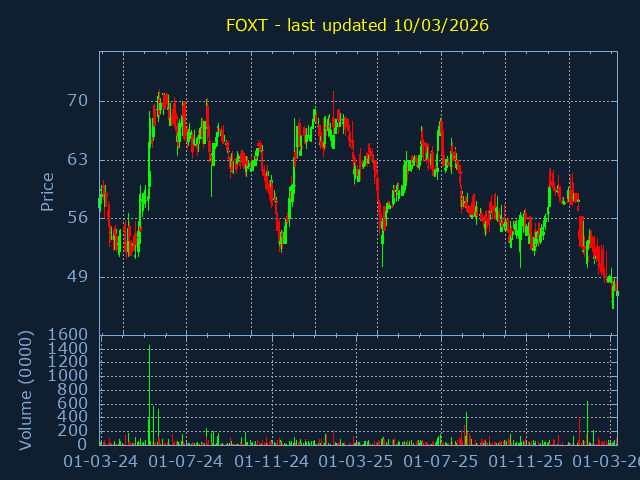Click the 01-07-24 date label
640x480 pixels.
pos(185,462)
